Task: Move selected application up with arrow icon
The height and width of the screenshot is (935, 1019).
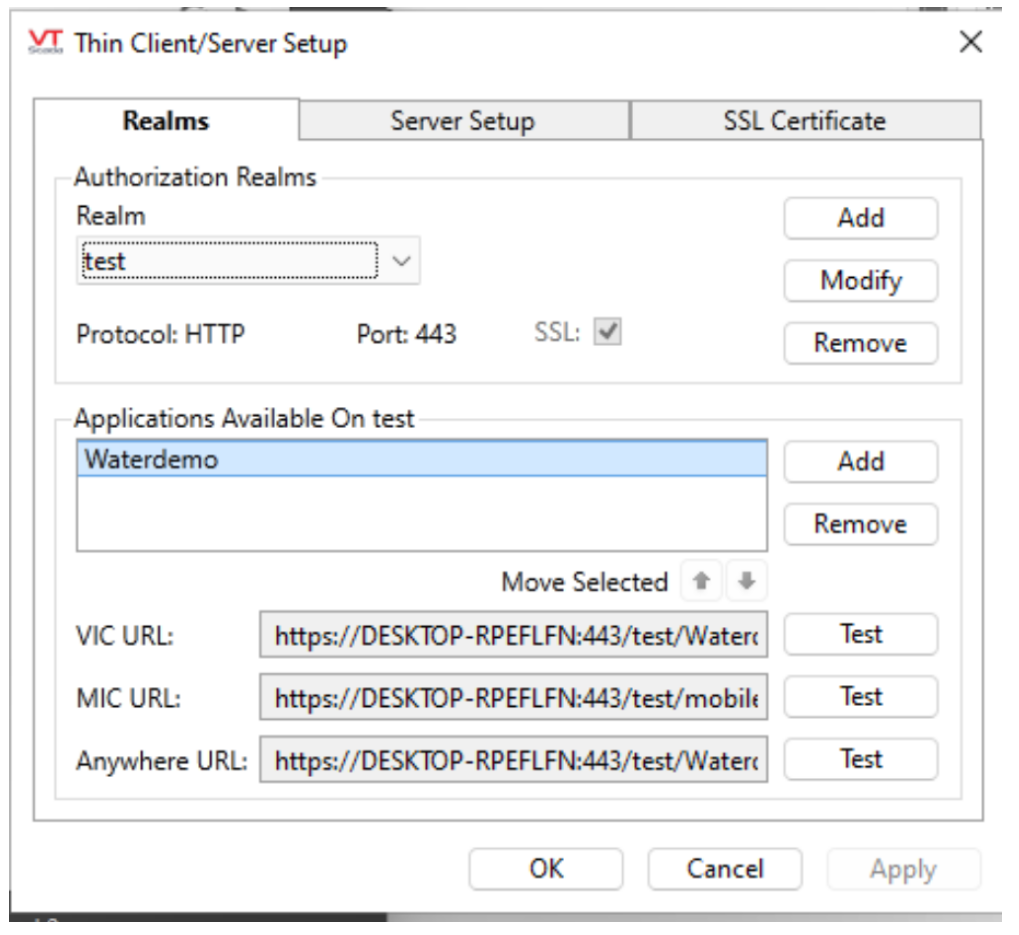Action: tap(701, 582)
